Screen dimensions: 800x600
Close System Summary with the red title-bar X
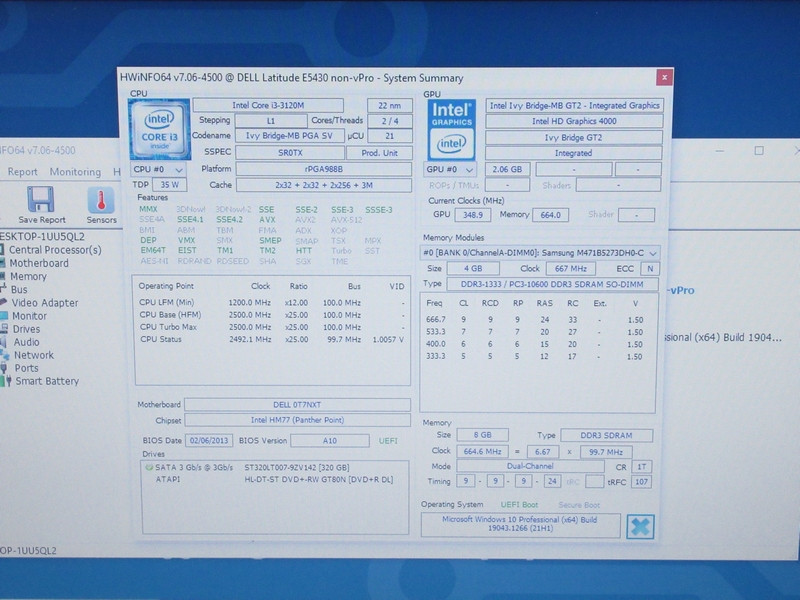[x=664, y=78]
